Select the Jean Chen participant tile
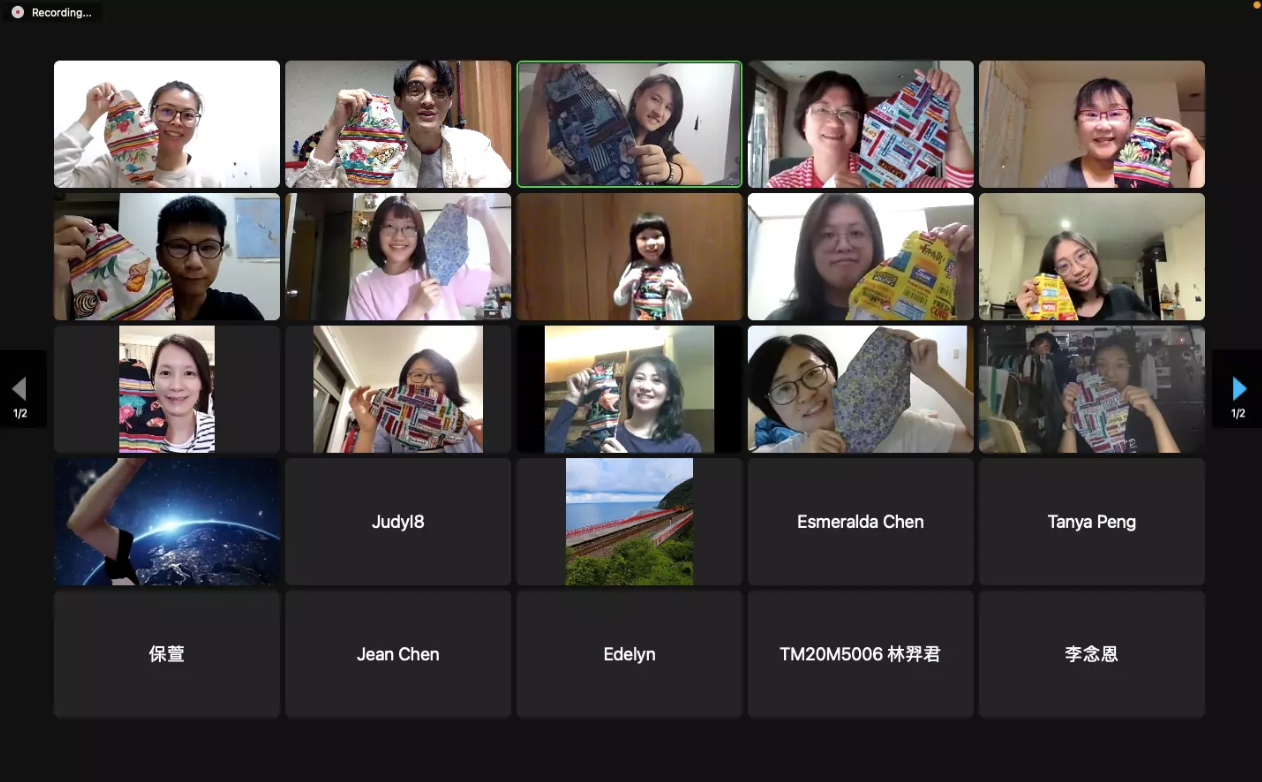Image resolution: width=1262 pixels, height=782 pixels. point(398,654)
